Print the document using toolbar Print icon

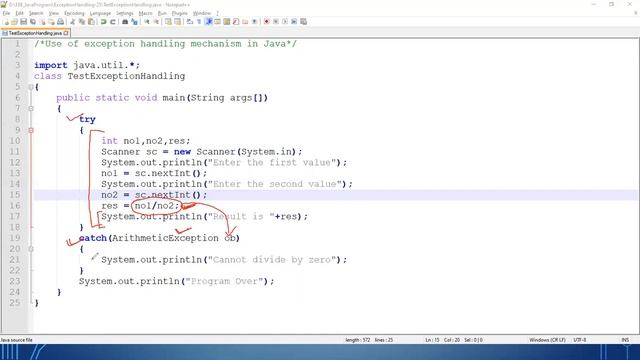tap(60, 22)
